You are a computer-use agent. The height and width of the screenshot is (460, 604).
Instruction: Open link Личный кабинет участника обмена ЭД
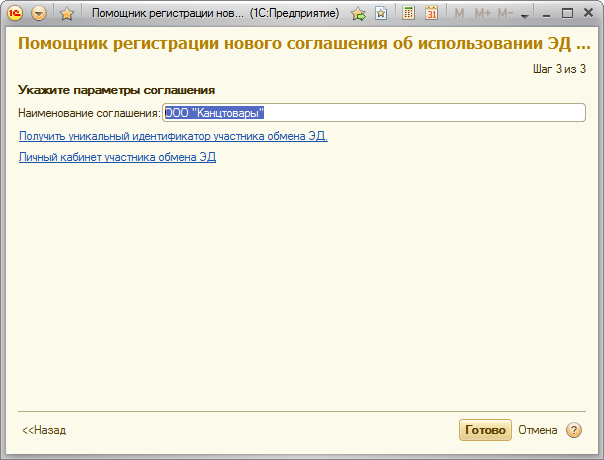pyautogui.click(x=117, y=157)
